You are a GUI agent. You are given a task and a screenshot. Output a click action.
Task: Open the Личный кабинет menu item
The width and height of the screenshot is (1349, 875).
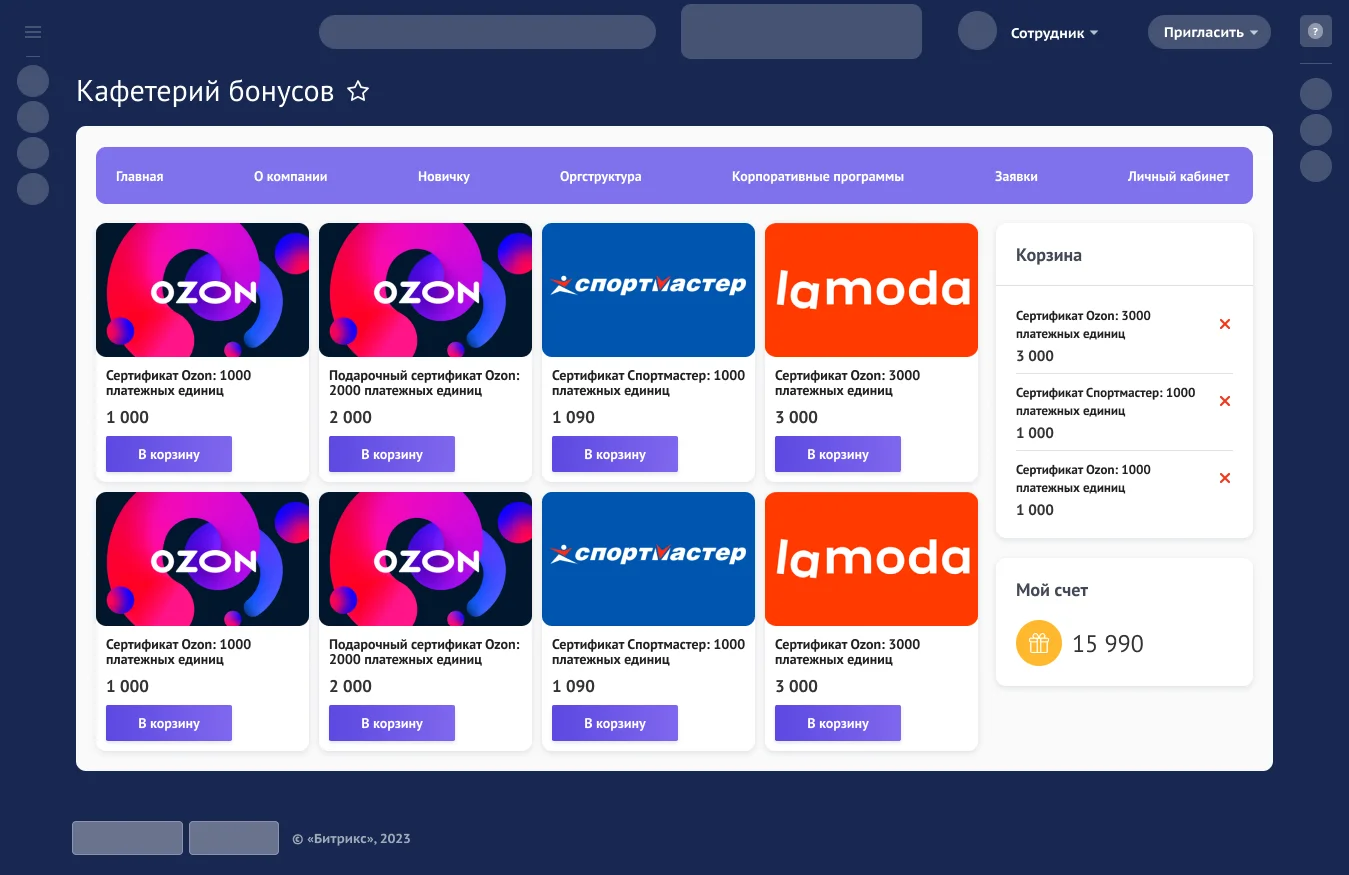coord(1179,176)
